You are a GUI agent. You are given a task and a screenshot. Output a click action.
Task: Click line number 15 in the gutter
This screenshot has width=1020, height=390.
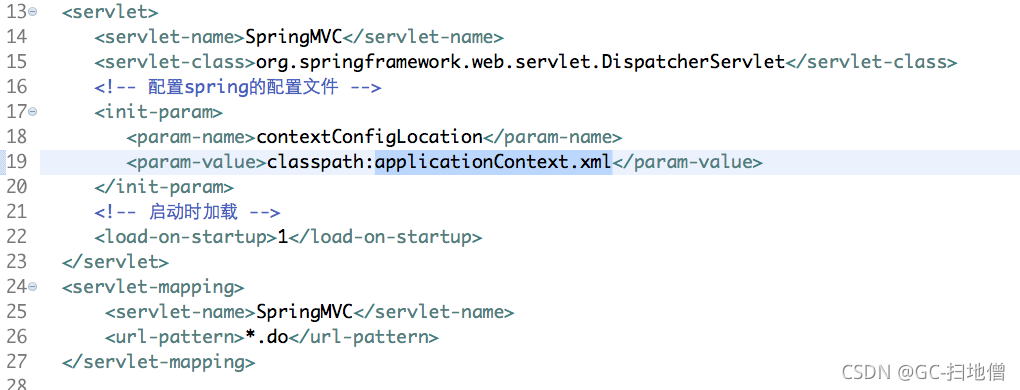click(16, 62)
